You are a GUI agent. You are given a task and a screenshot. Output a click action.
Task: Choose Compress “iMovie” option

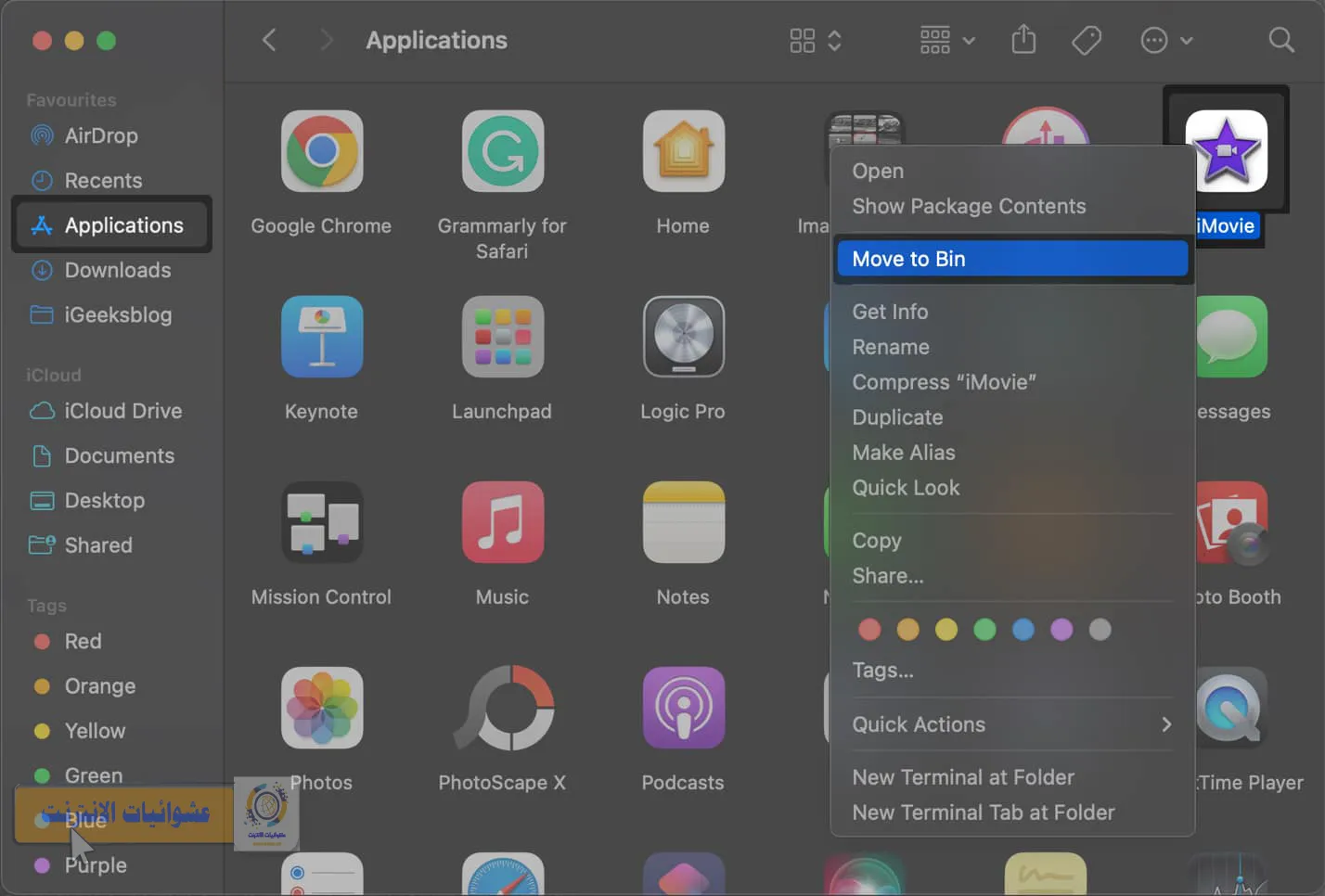944,382
